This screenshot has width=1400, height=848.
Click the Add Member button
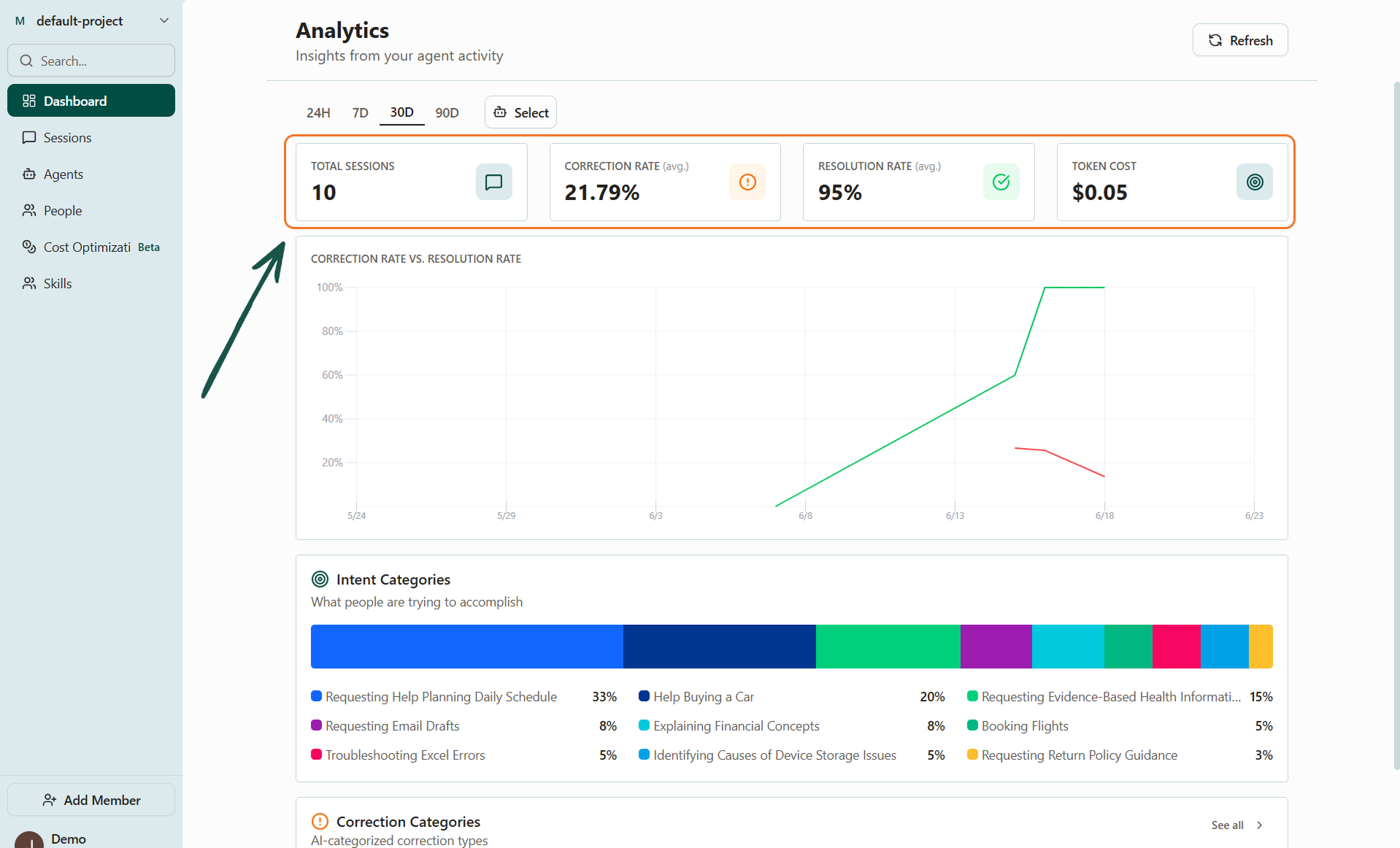tap(91, 800)
